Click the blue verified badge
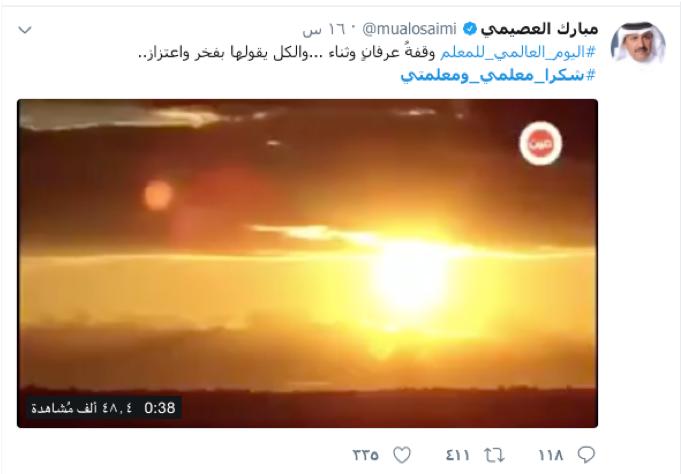 coord(469,29)
